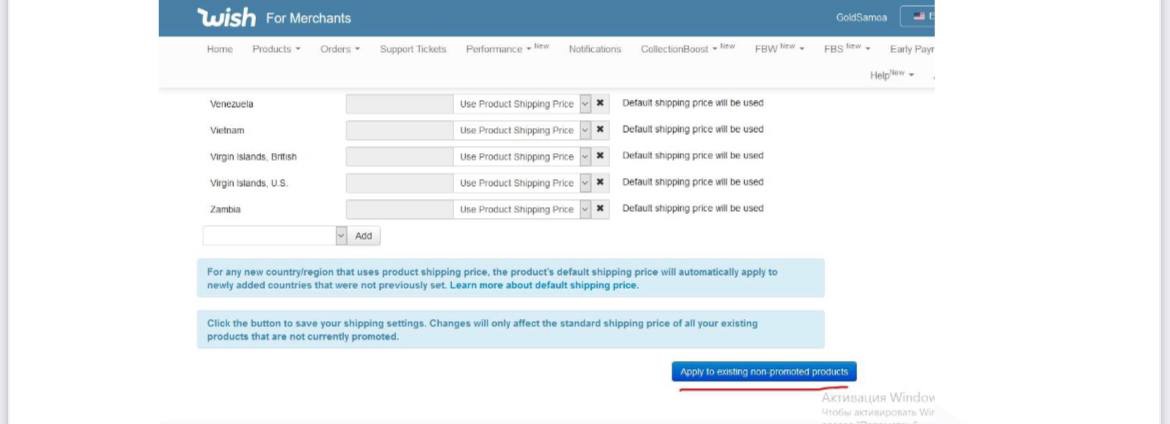This screenshot has height=424, width=1170.
Task: Click Apply to existing non-promoted products
Action: [x=764, y=372]
